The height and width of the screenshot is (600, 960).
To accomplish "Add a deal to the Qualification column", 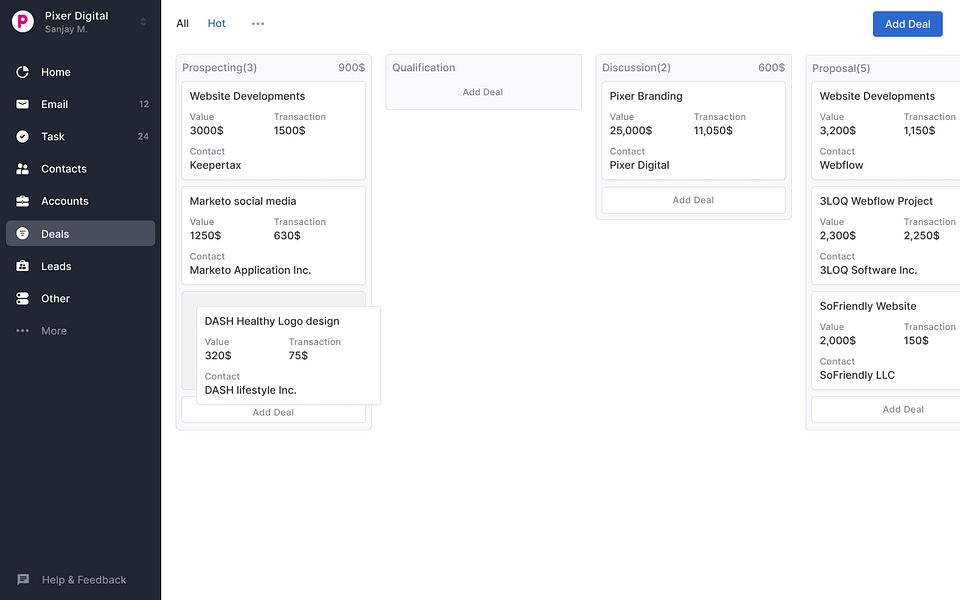I will [483, 91].
